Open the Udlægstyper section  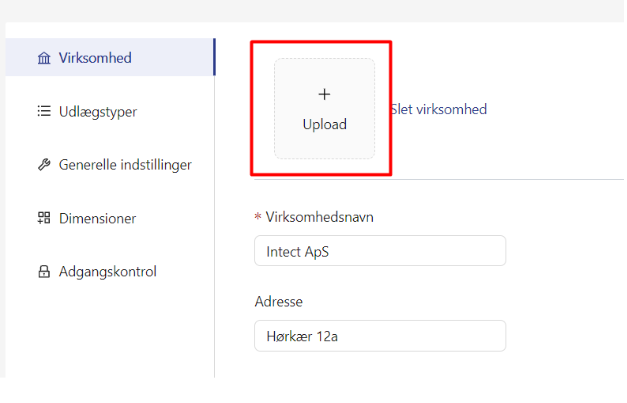(110, 111)
